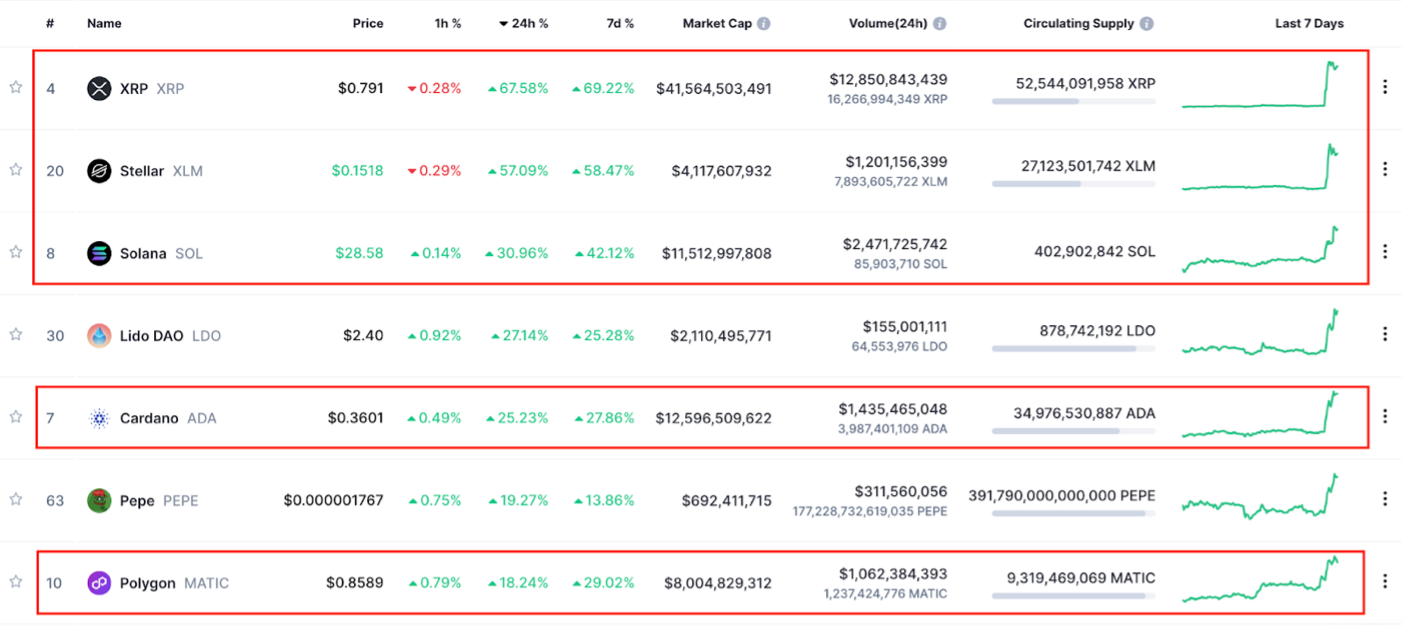The width and height of the screenshot is (1405, 629).
Task: Open the Pepe PEPE coin page link
Action: pyautogui.click(x=159, y=500)
